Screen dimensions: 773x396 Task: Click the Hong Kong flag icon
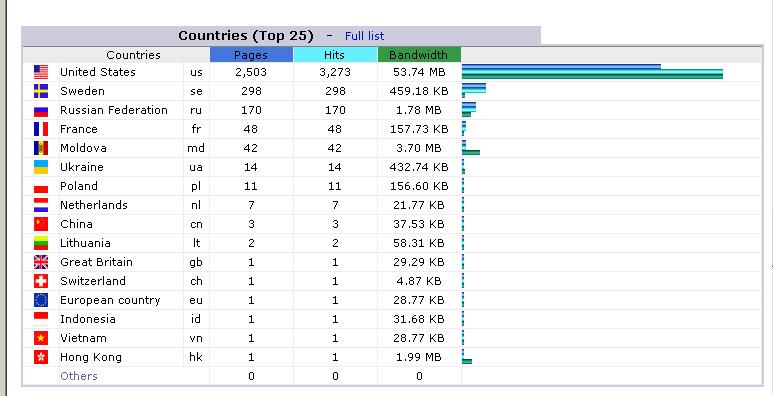(x=41, y=357)
